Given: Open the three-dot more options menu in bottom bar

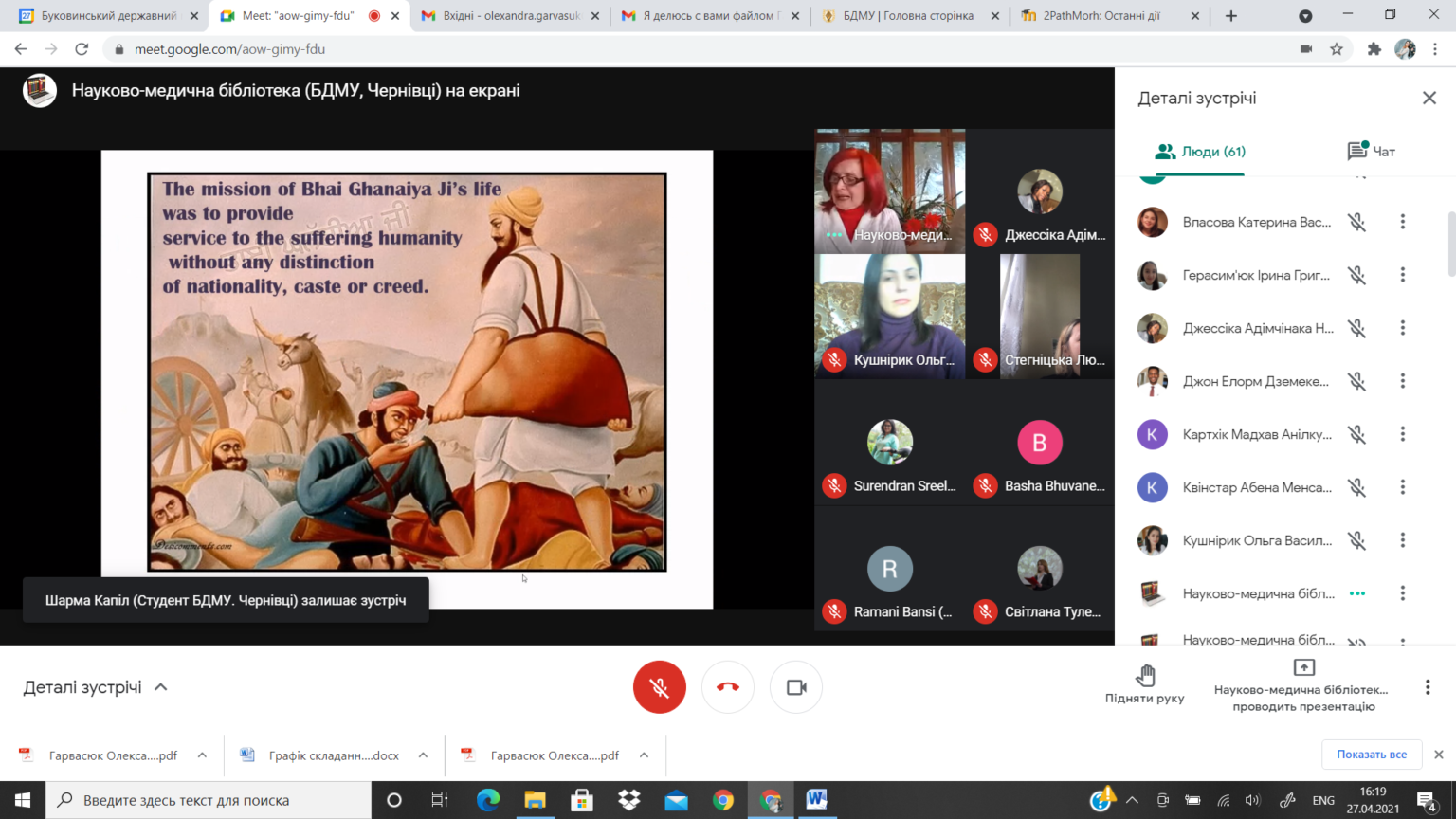Looking at the screenshot, I should point(1427,687).
